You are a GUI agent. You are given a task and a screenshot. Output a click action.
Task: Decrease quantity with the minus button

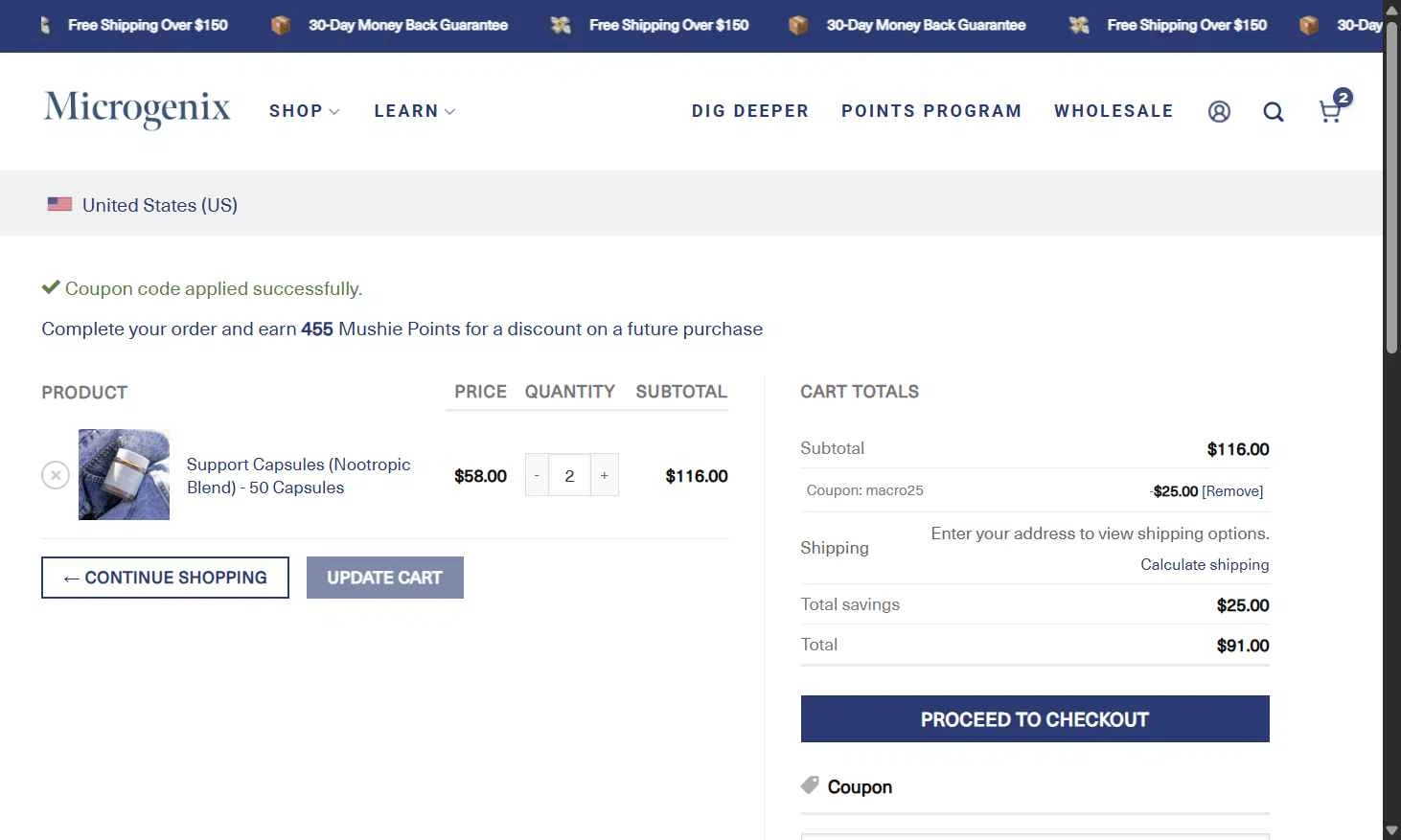pos(537,475)
